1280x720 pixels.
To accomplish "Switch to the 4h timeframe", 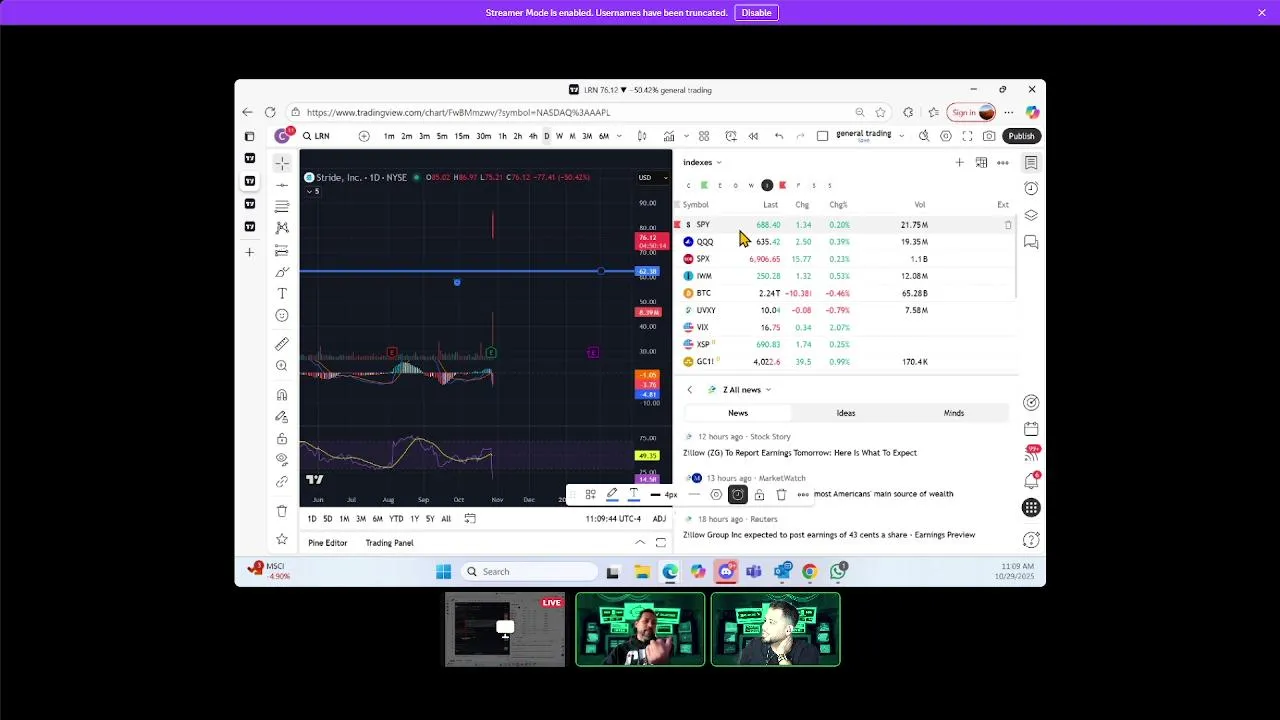I will [532, 136].
